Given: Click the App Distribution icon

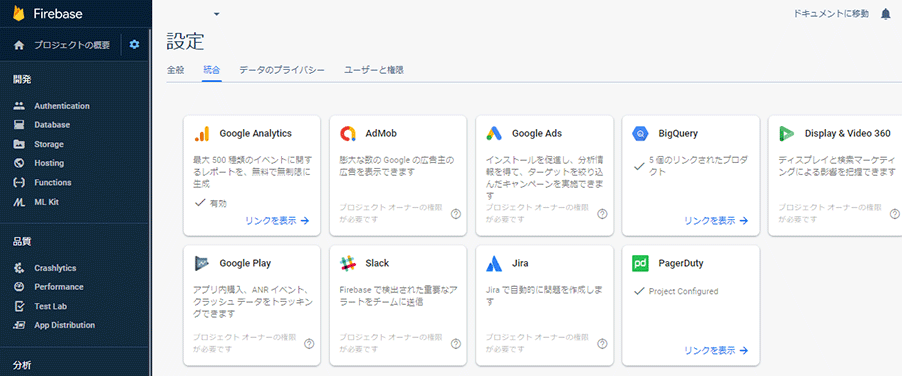Looking at the screenshot, I should coord(19,325).
